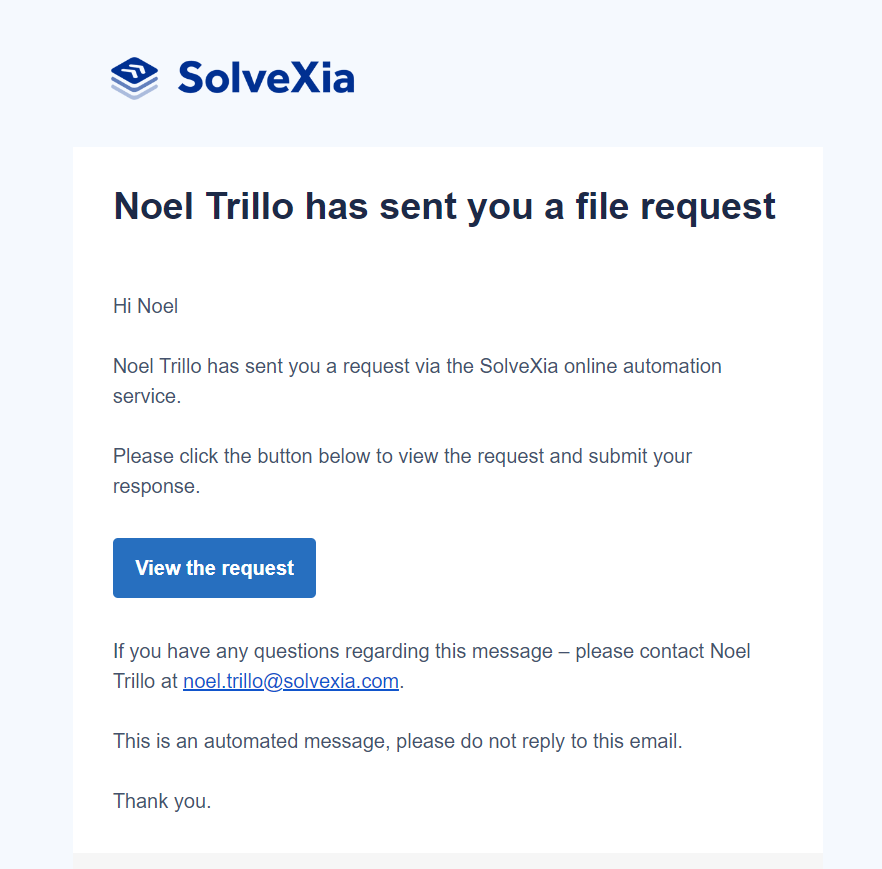Click "SolveXia online automation" in the first paragraph
The height and width of the screenshot is (869, 882).
[600, 366]
